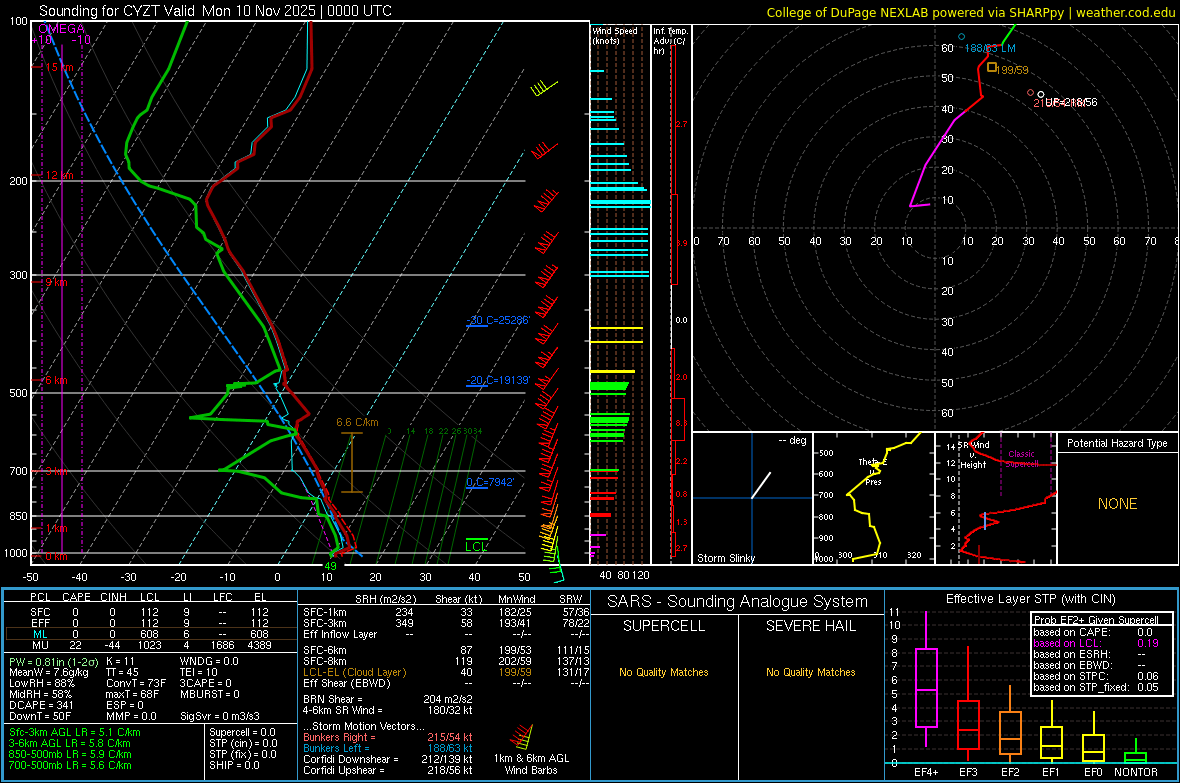Click the '6.6 C/km' lapse rate label
This screenshot has height=783, width=1180.
click(357, 422)
